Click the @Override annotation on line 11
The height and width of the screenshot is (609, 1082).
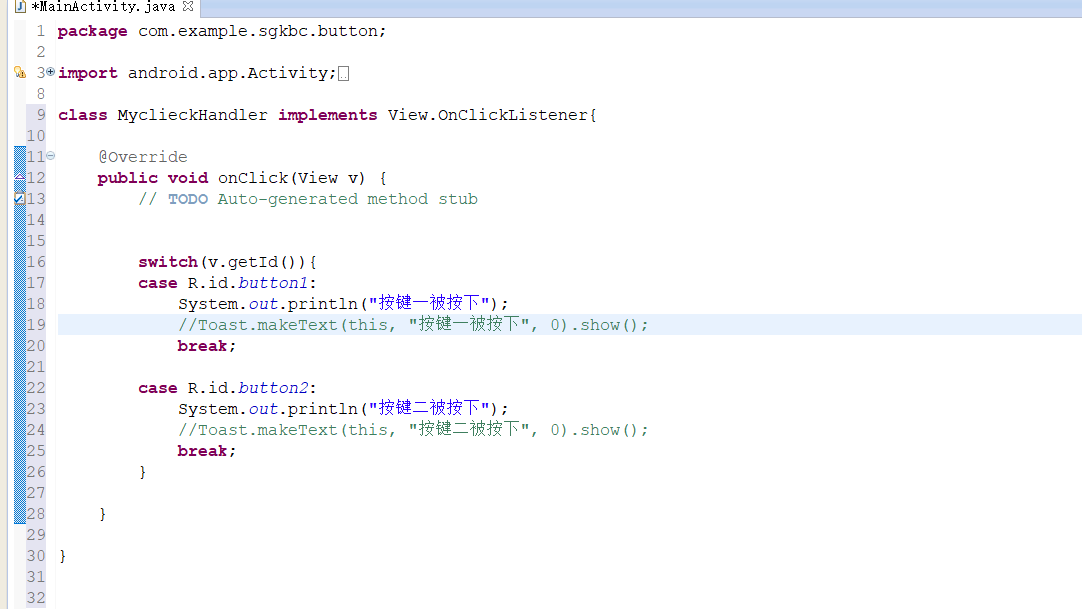[x=142, y=156]
